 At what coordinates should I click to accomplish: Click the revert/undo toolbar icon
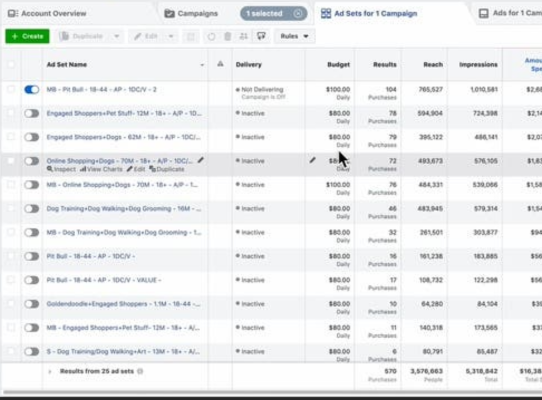(211, 36)
